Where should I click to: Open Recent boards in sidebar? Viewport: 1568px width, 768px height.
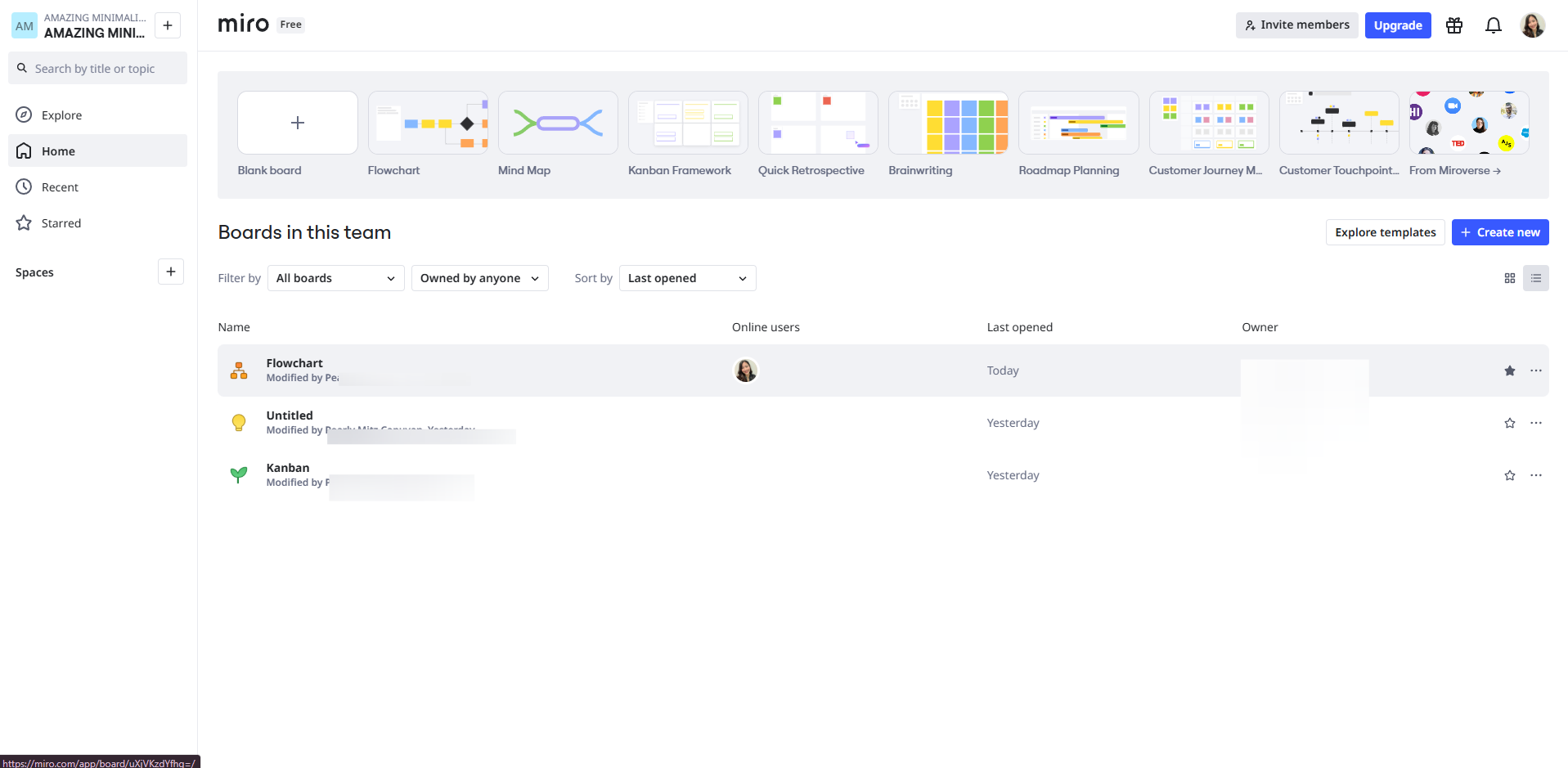point(98,187)
